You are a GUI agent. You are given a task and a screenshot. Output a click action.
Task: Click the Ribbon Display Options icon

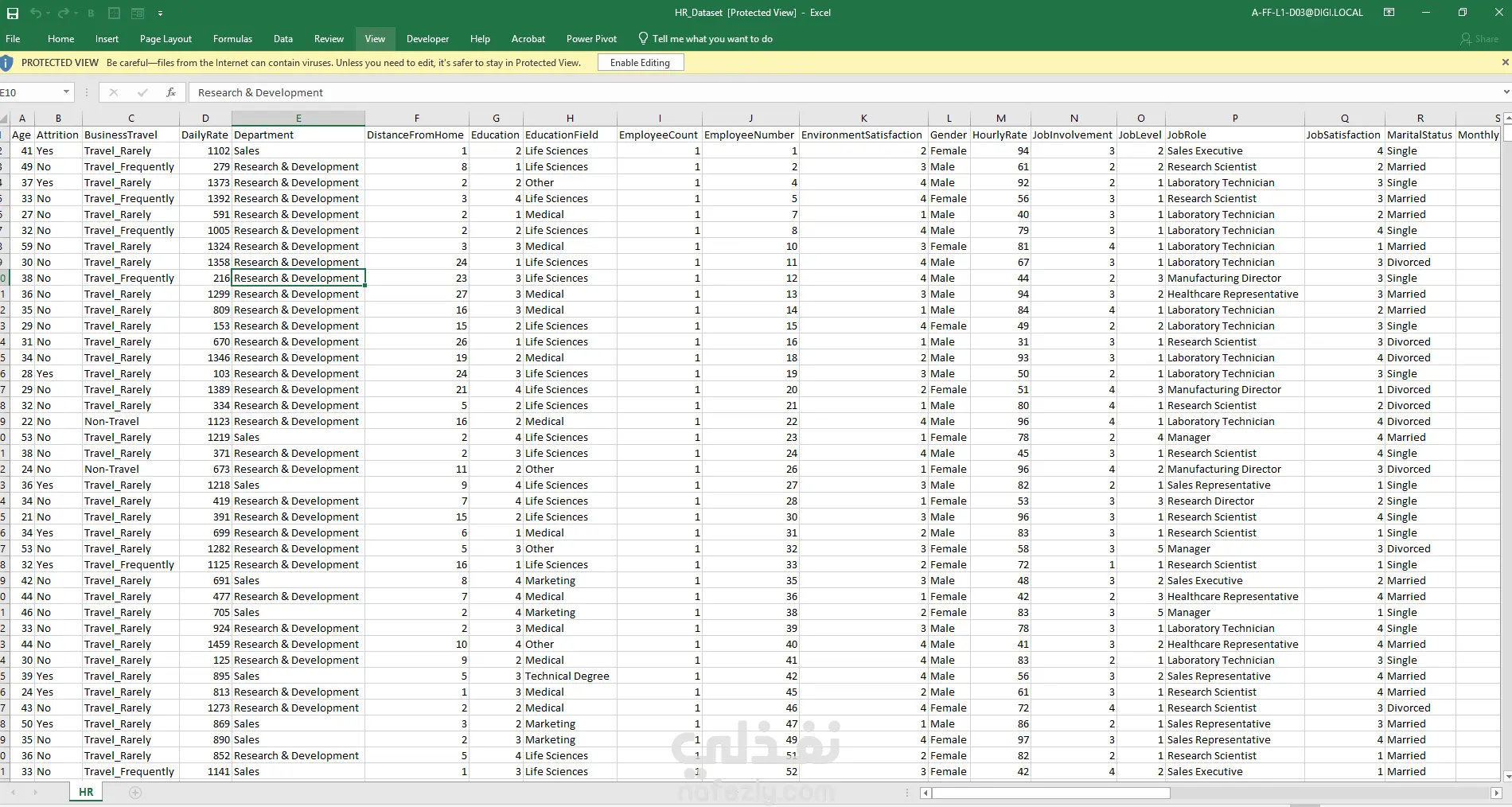click(x=1389, y=13)
